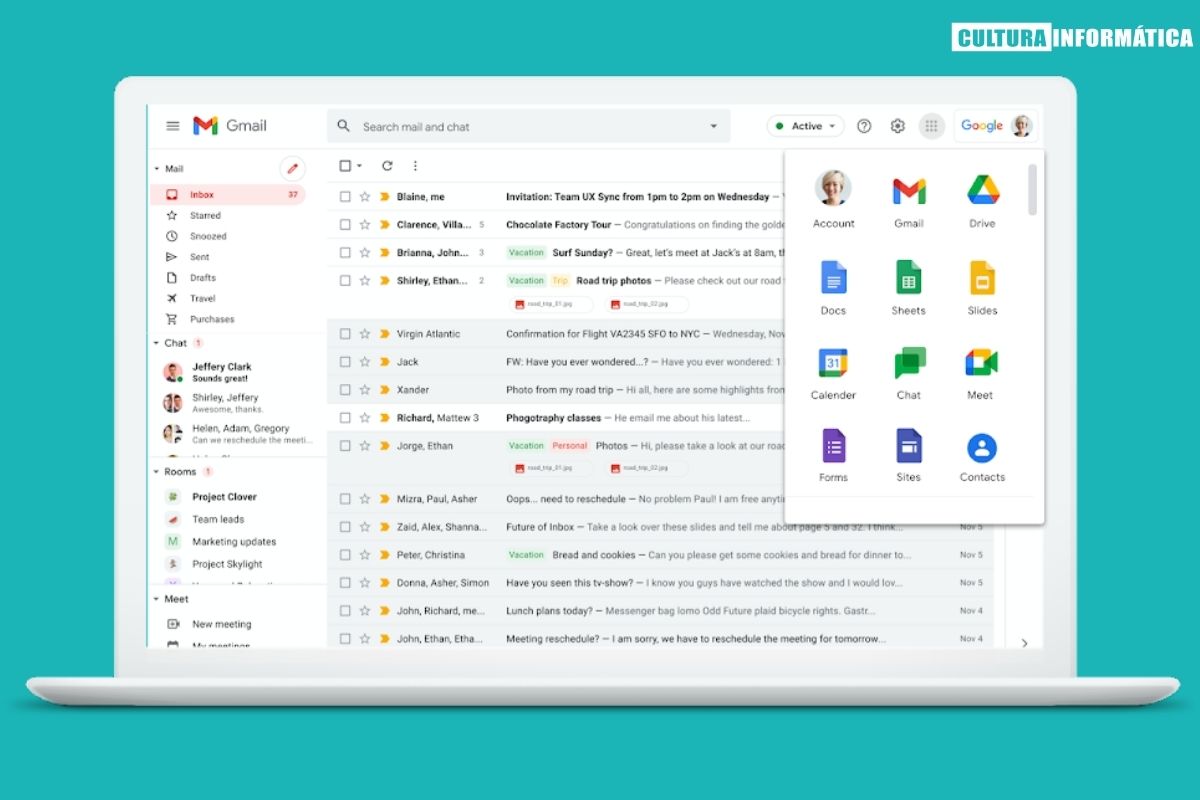Open the select-all dropdown arrow

click(x=359, y=166)
